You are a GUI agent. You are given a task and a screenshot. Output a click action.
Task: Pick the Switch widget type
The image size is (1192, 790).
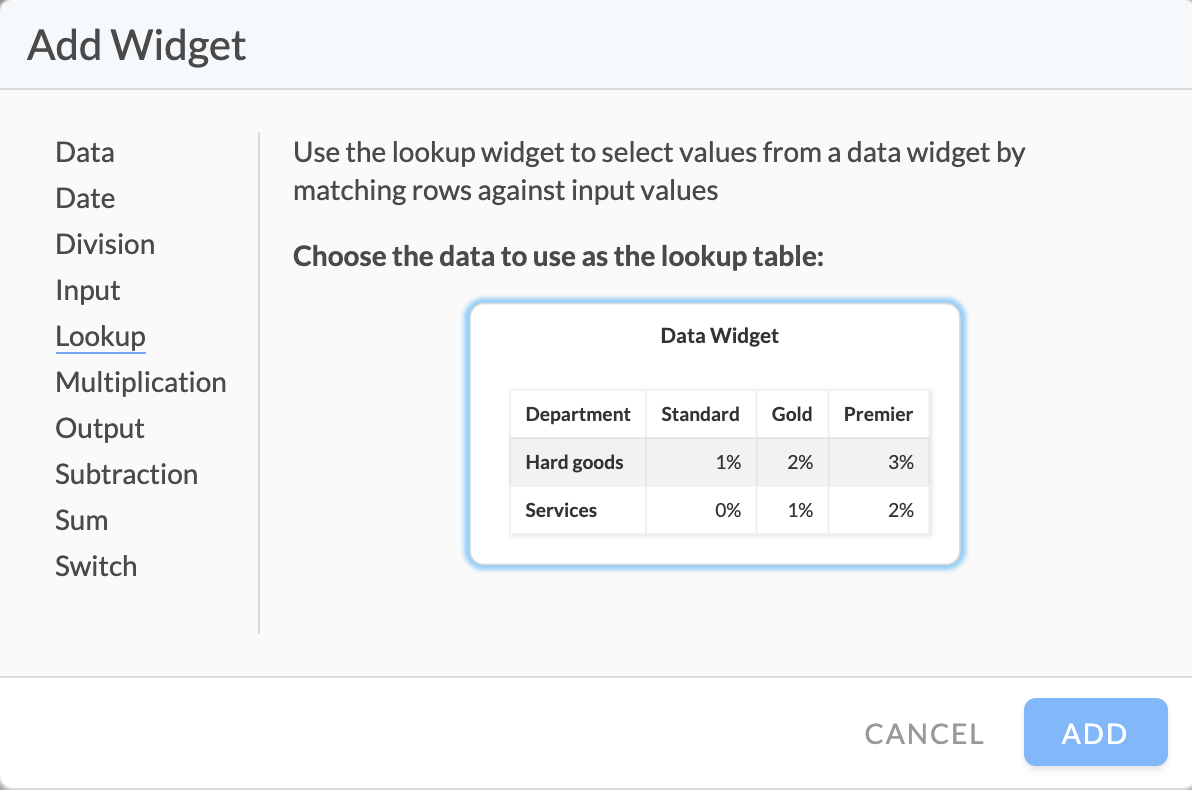(96, 566)
